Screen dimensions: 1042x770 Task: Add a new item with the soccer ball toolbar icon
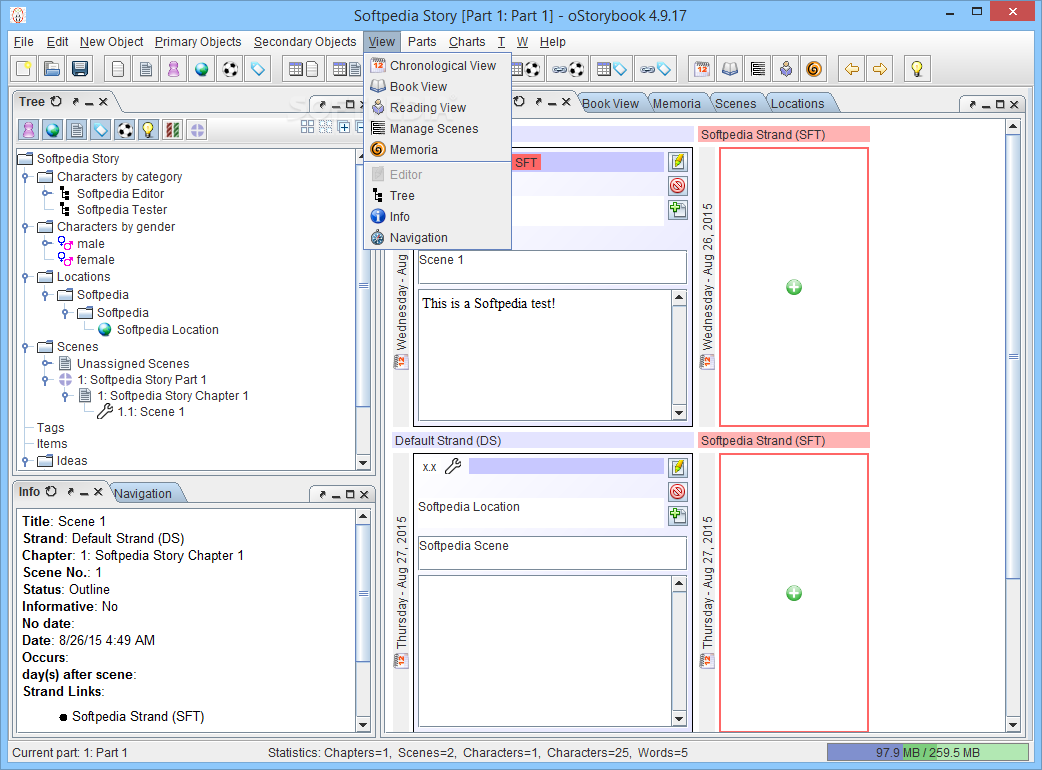click(x=230, y=68)
